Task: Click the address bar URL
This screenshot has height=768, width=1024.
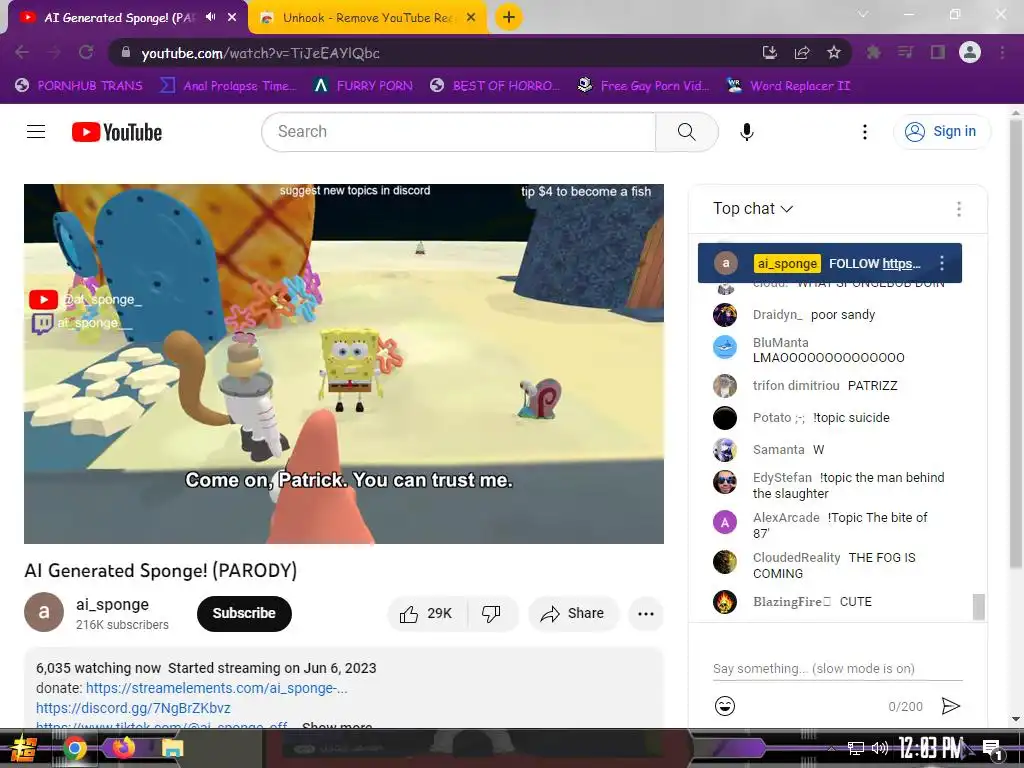Action: pos(260,54)
